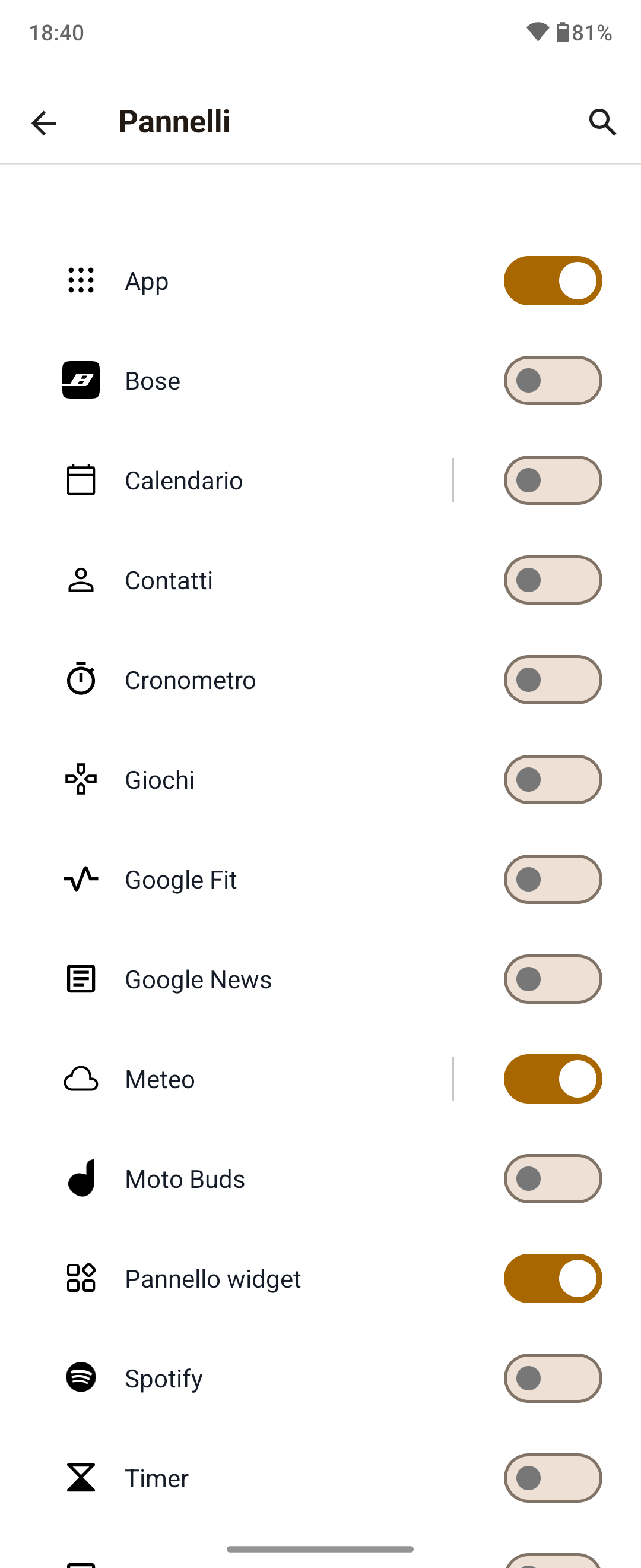Image resolution: width=641 pixels, height=1568 pixels.
Task: Tap the Giochi gamepad icon
Action: [x=81, y=779]
